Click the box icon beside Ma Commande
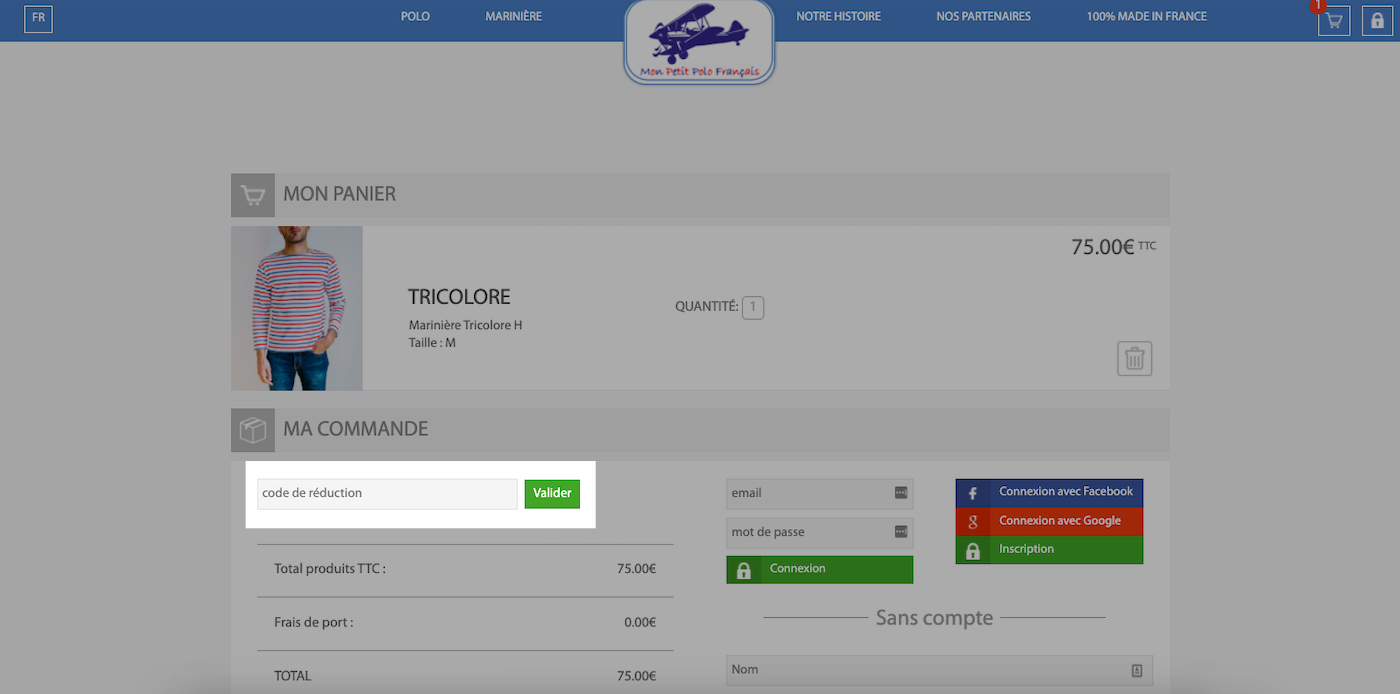This screenshot has height=694, width=1400. click(x=253, y=430)
